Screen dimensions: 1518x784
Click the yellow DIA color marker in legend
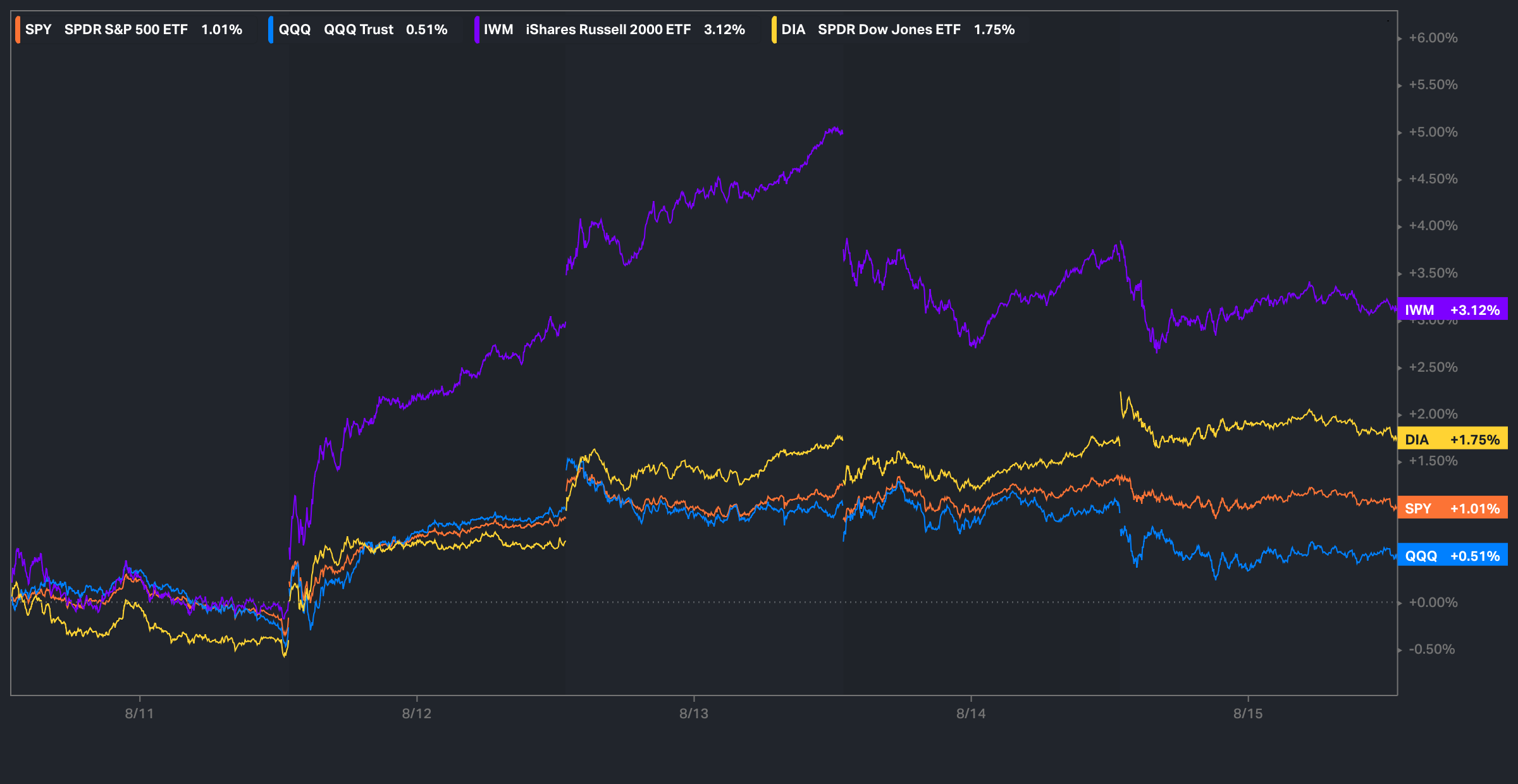(x=774, y=30)
